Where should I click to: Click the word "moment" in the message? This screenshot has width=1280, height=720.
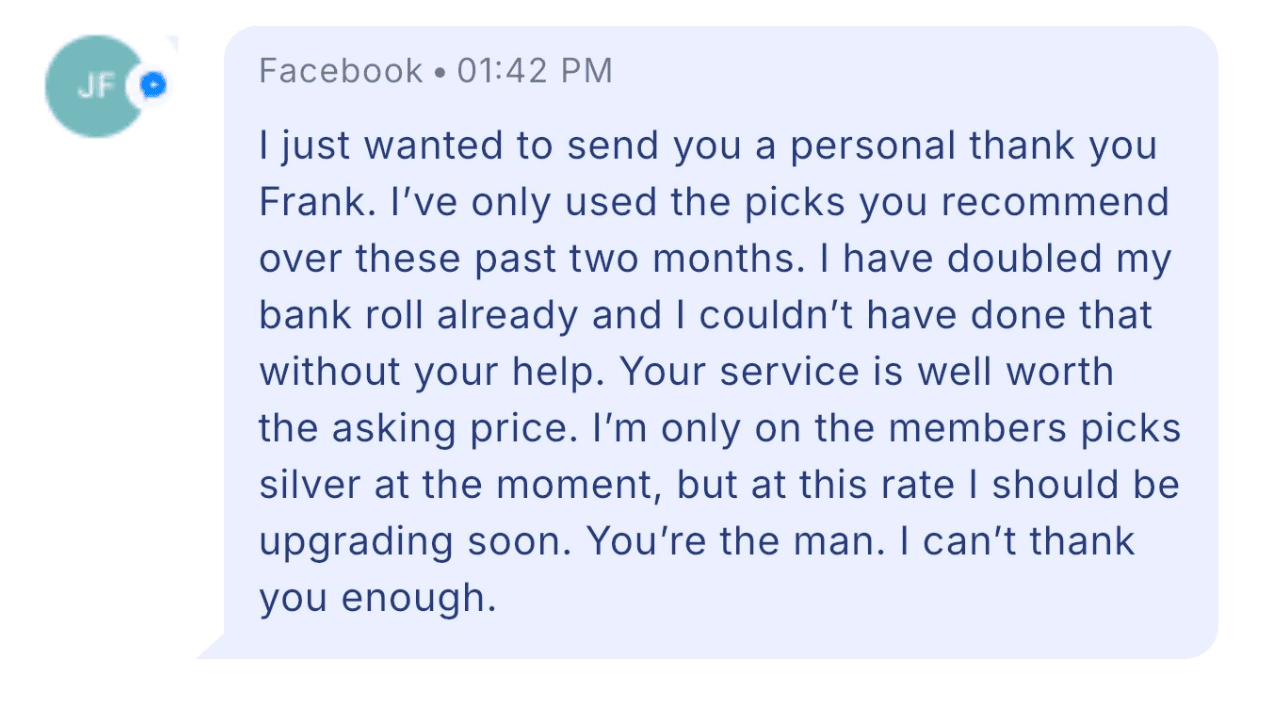(579, 484)
